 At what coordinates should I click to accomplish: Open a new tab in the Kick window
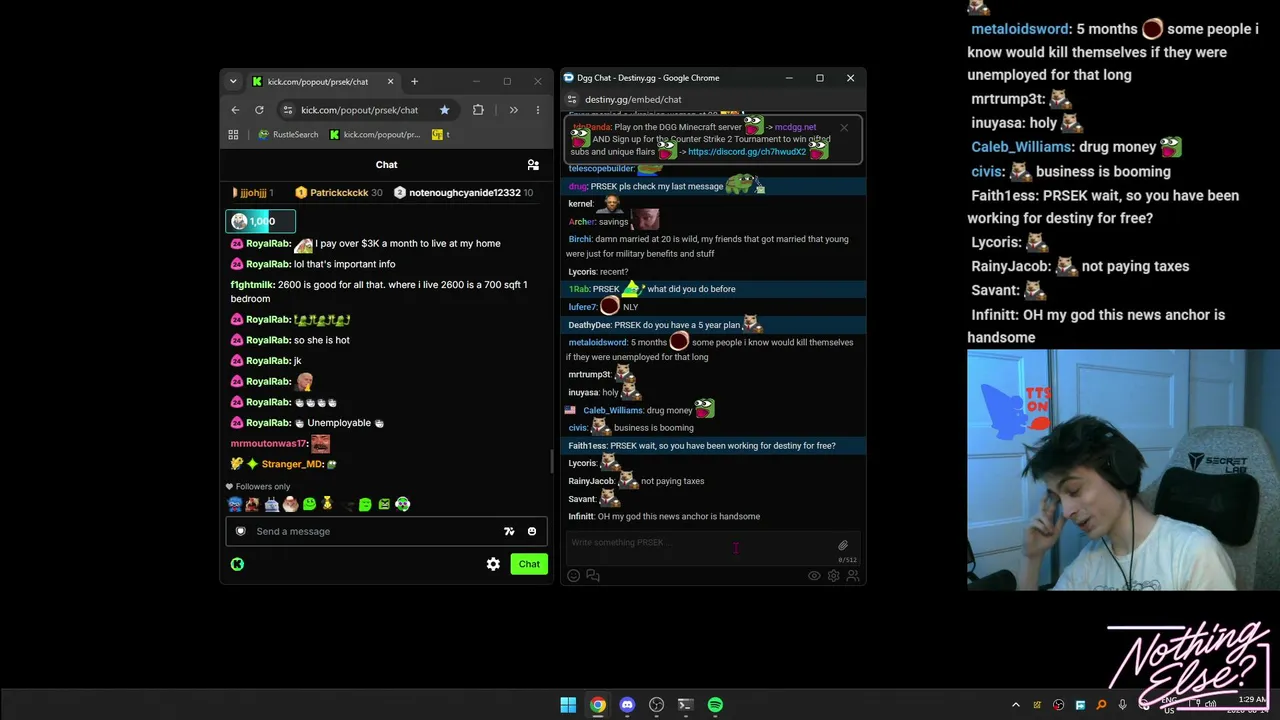414,81
